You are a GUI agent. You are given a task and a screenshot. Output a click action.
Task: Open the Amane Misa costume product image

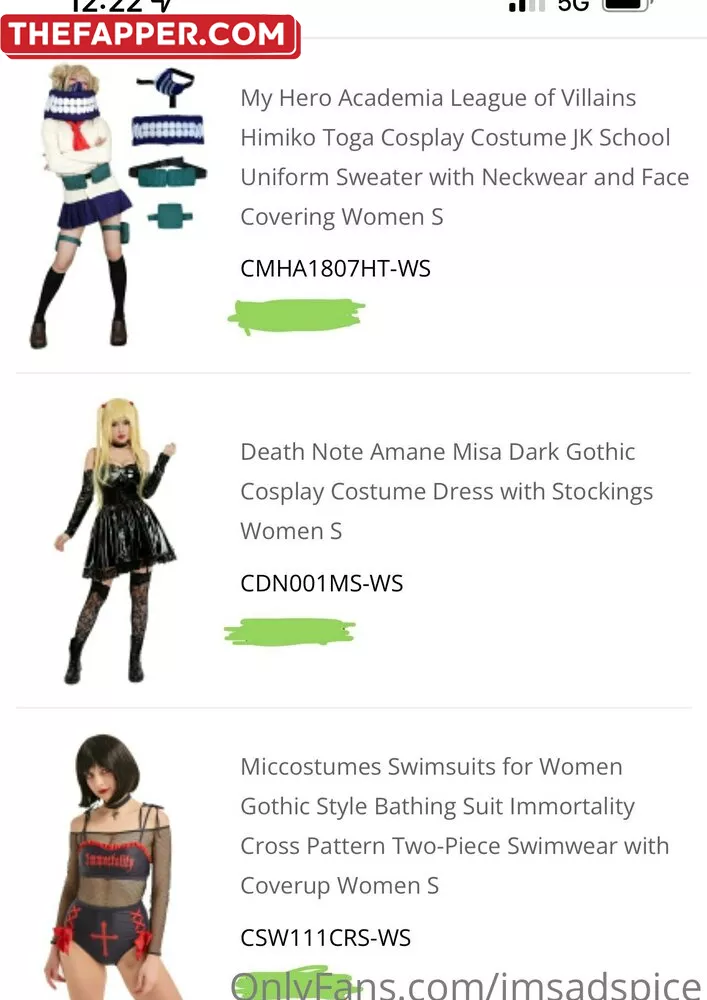[x=117, y=541]
